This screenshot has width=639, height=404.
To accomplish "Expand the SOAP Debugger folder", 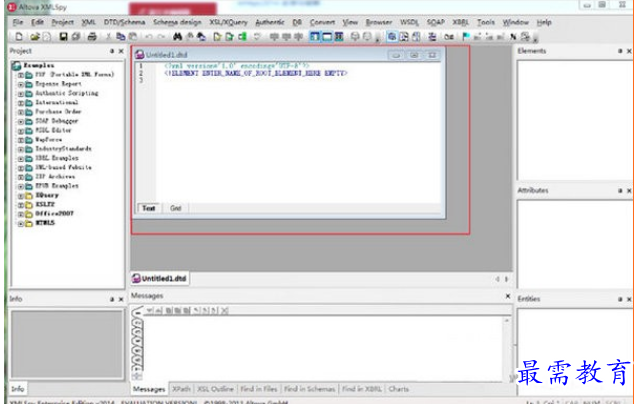I will point(20,121).
